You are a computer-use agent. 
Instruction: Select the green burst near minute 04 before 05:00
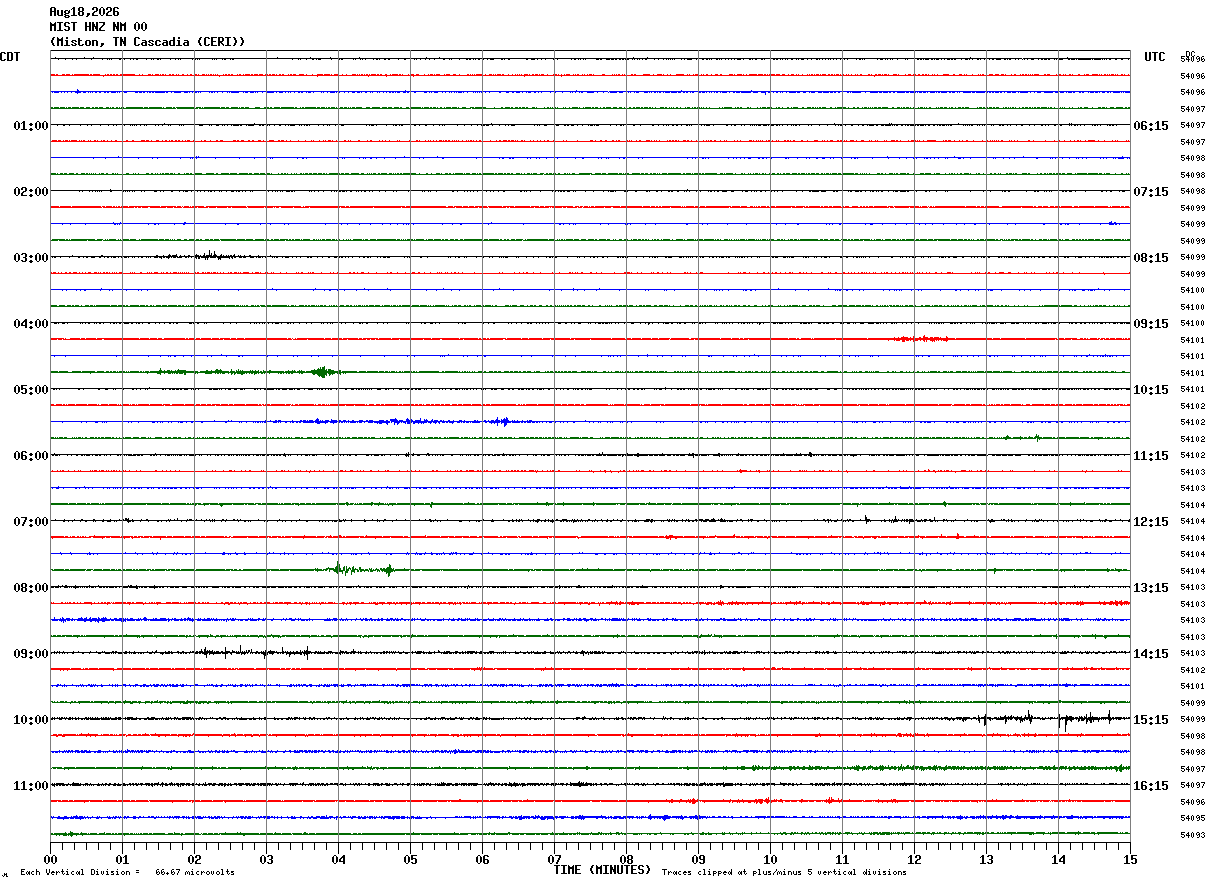coord(322,372)
